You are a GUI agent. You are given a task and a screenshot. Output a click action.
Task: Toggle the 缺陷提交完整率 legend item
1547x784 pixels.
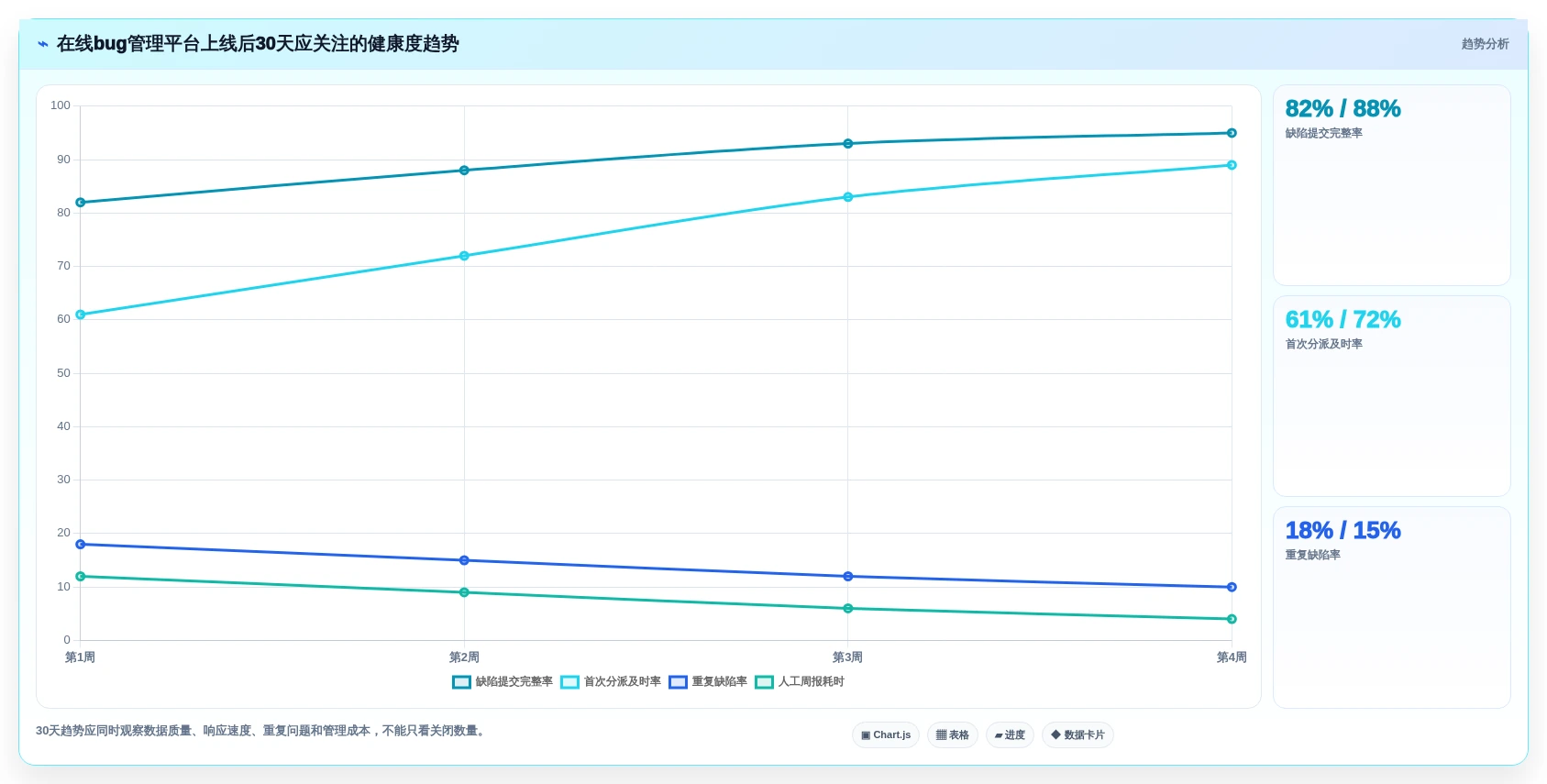point(503,681)
